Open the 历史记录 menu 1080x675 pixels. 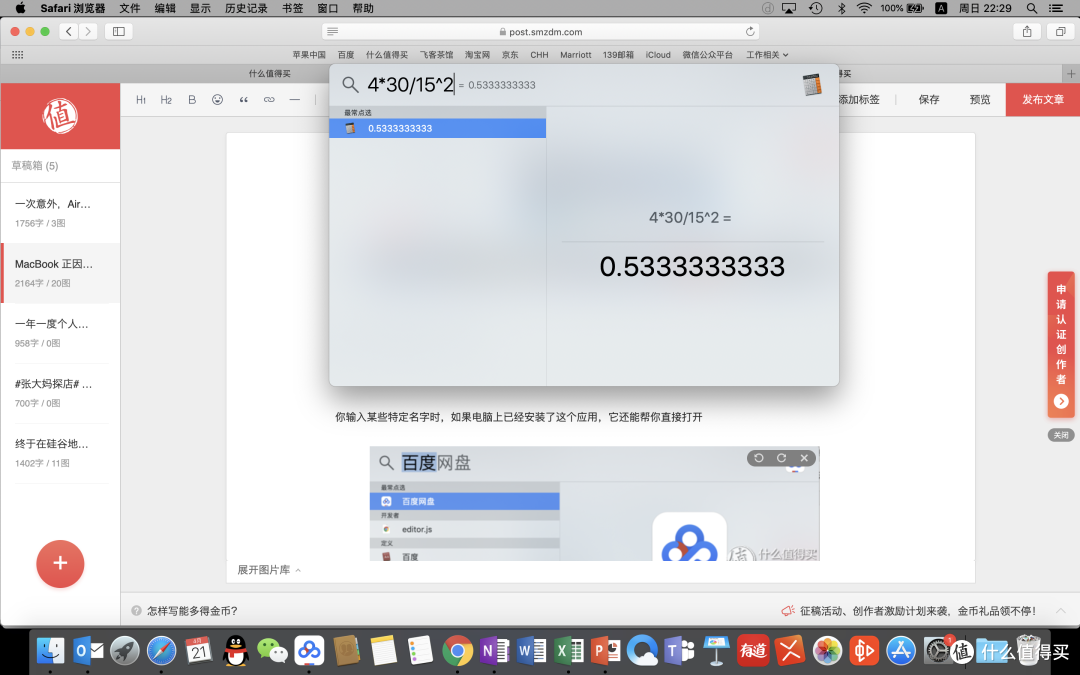coord(246,8)
